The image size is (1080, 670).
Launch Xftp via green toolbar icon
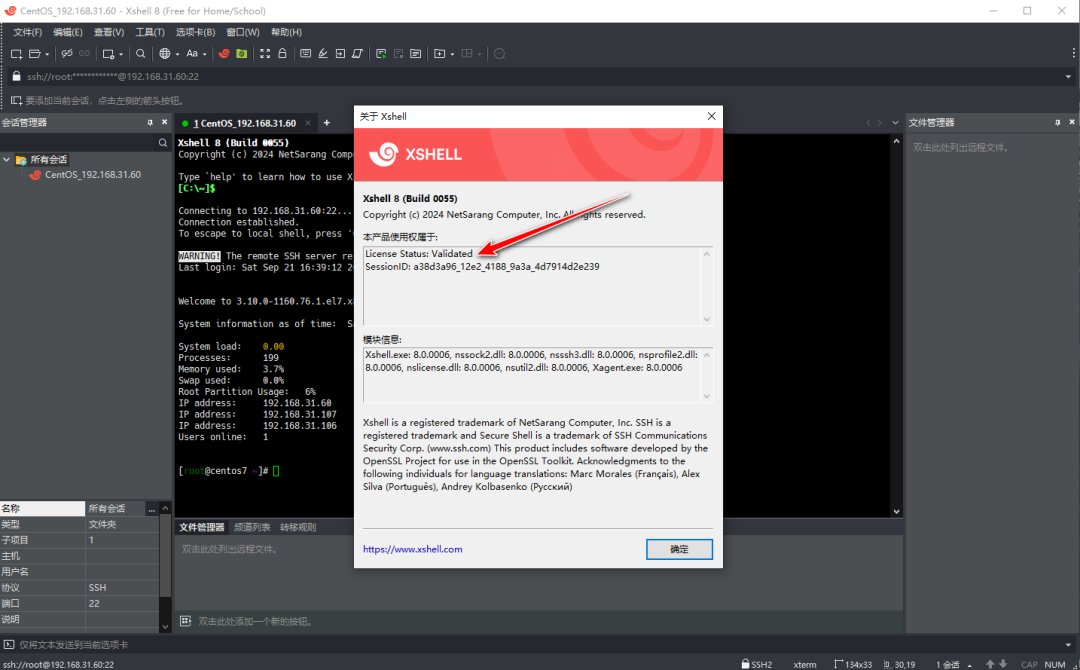(x=242, y=54)
